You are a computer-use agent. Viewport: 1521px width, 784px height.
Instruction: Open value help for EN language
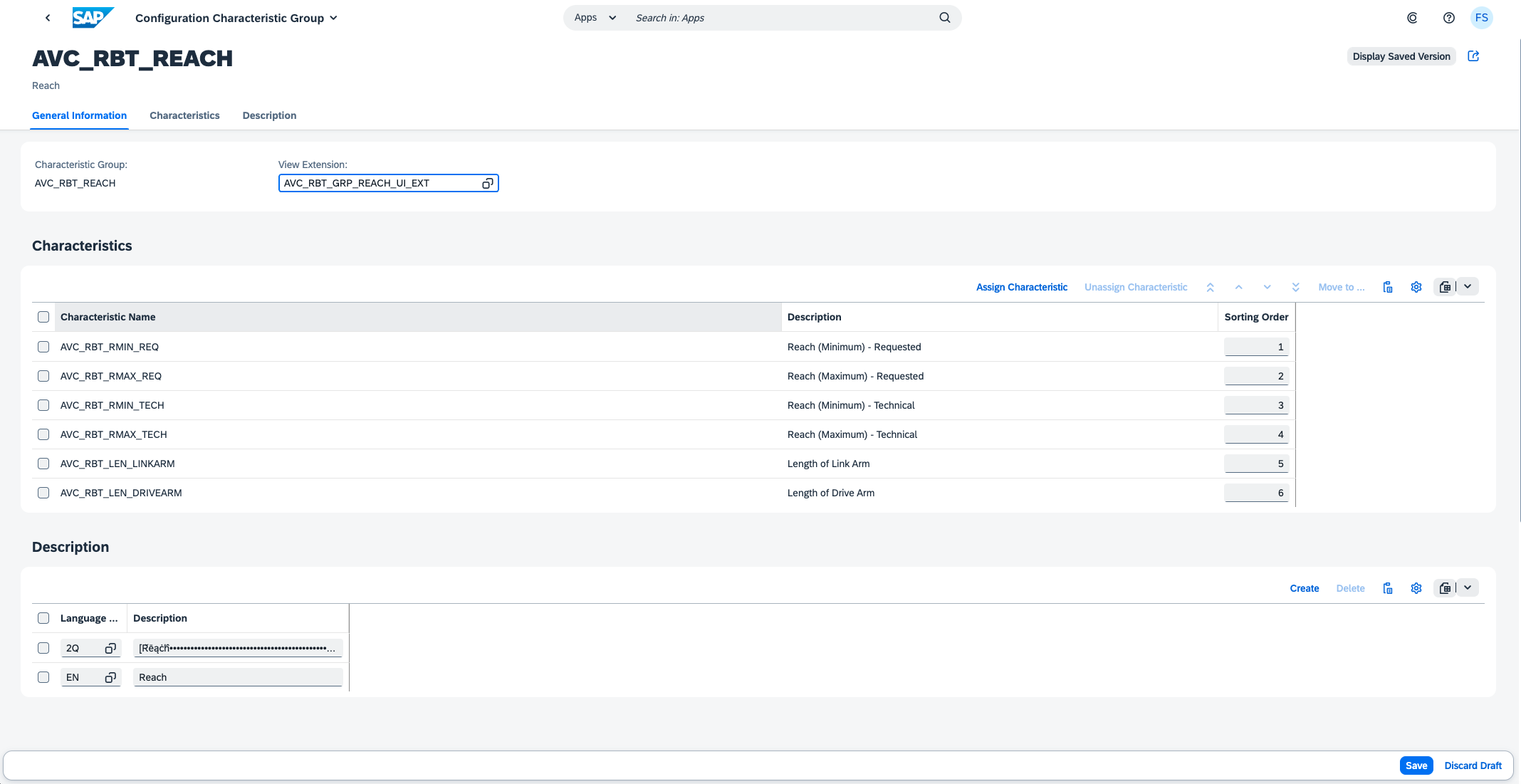click(110, 677)
